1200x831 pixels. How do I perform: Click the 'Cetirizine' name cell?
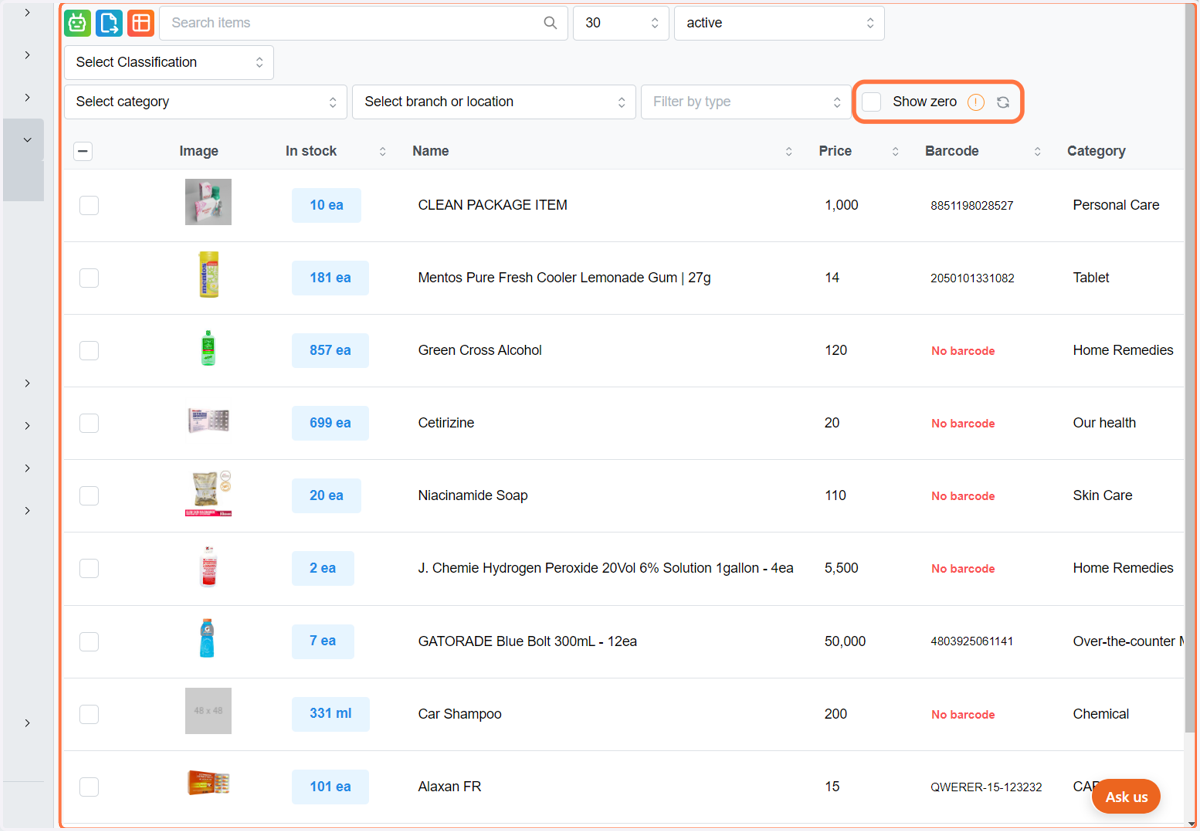point(446,423)
